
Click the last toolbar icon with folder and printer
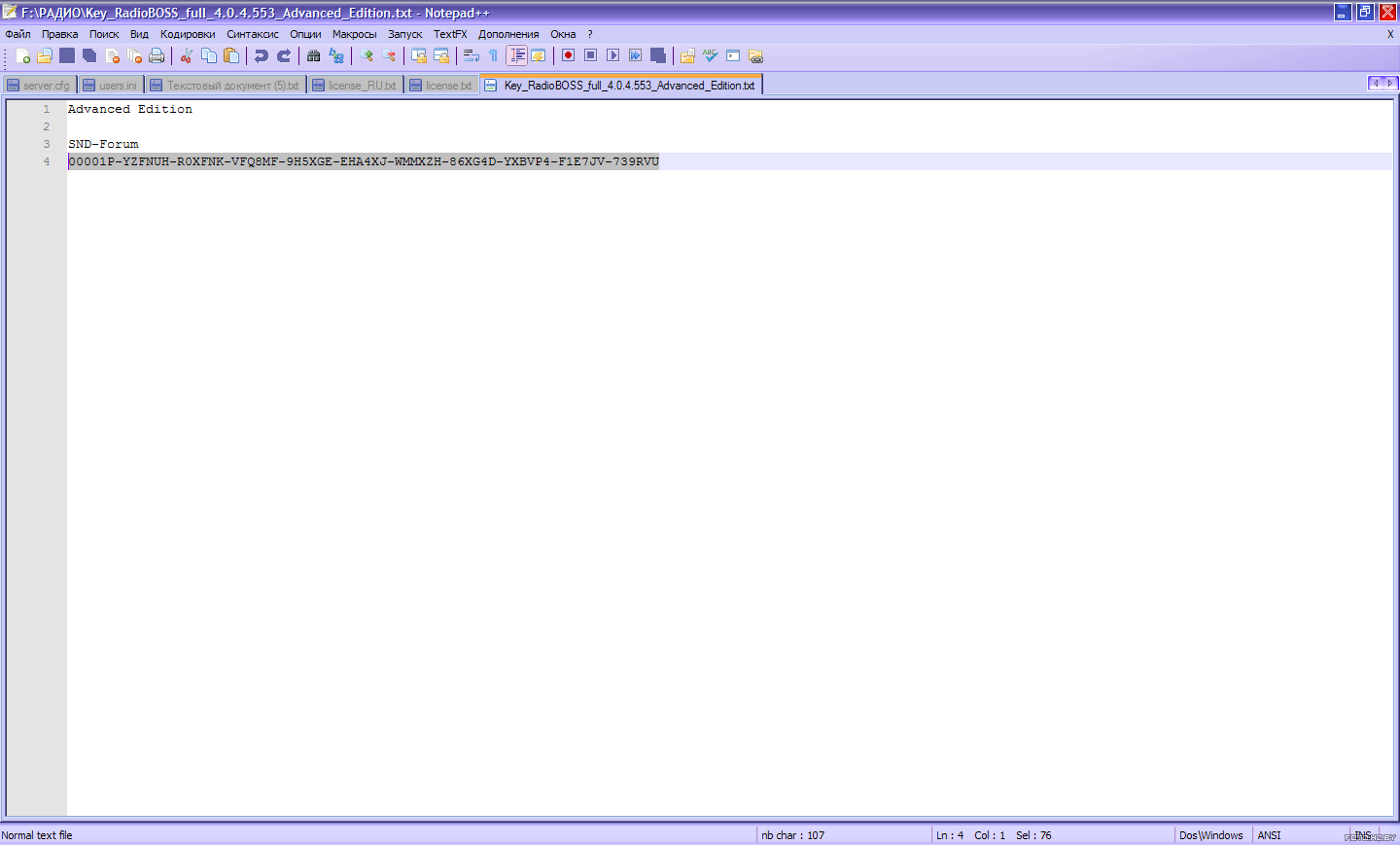(x=755, y=56)
